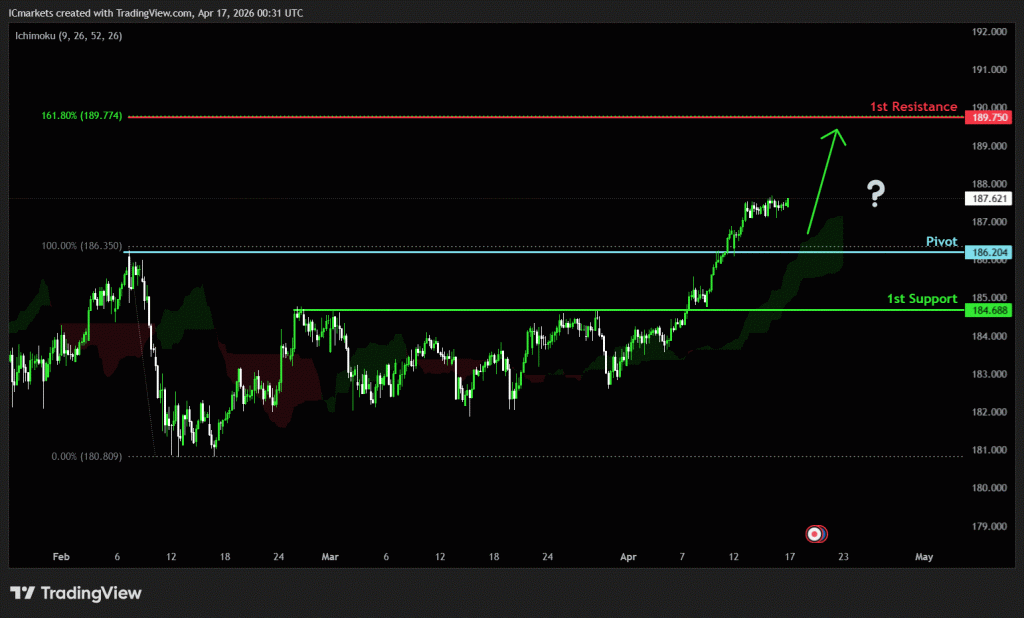Click the white question mark on the chart

tap(876, 194)
